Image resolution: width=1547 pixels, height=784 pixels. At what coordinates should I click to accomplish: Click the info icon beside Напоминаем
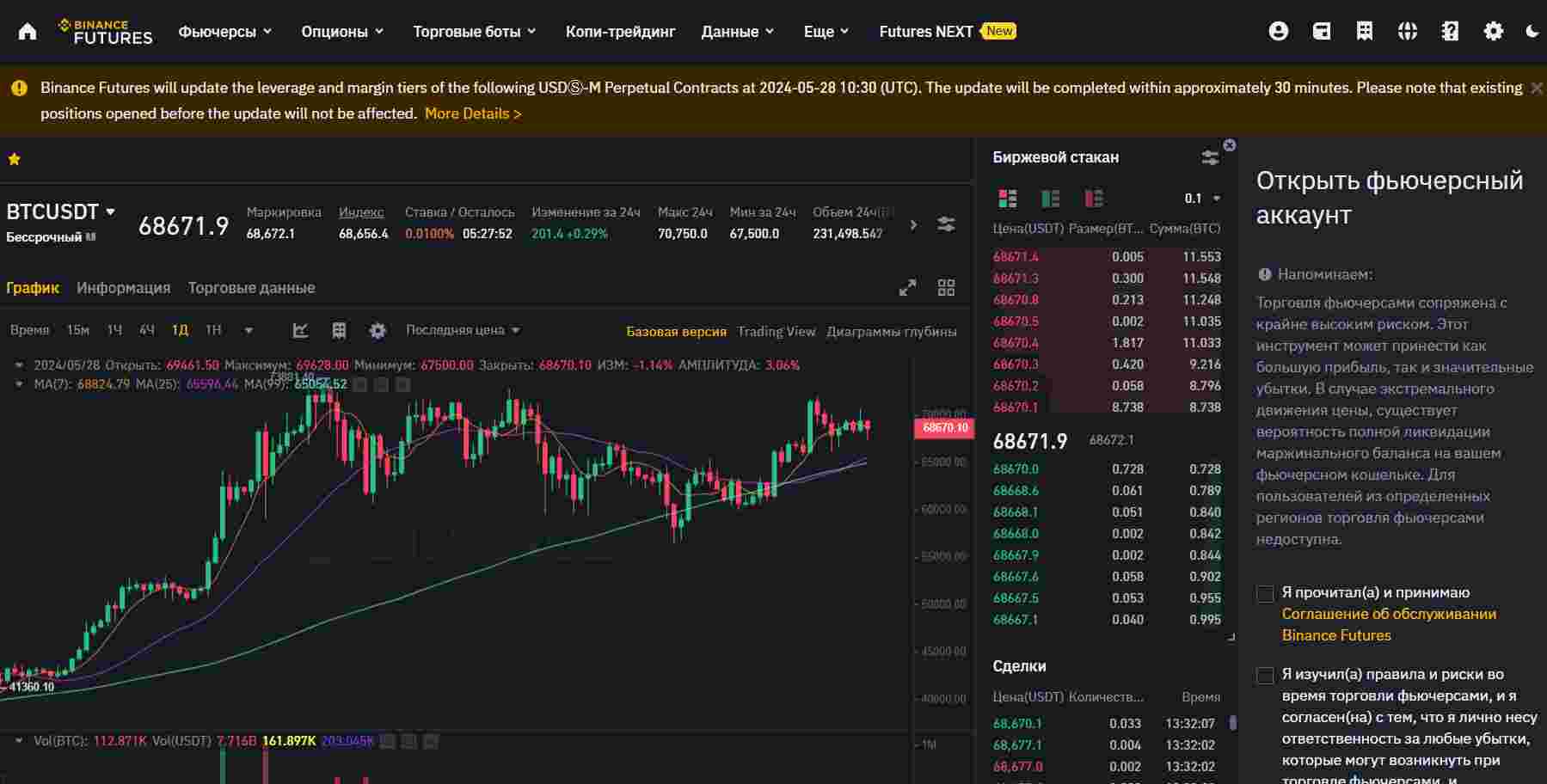click(1264, 275)
